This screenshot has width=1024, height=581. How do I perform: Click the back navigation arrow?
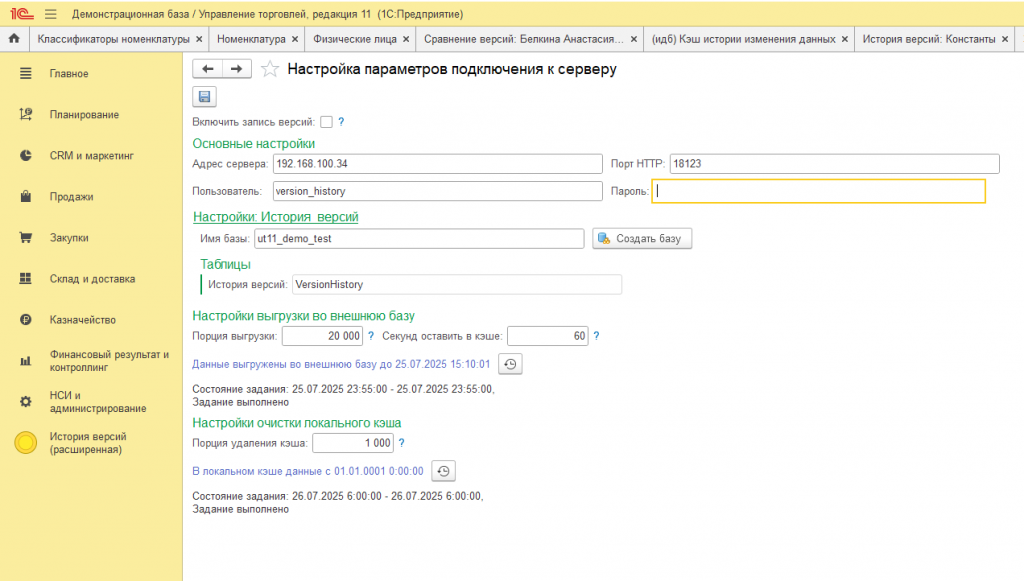point(207,69)
